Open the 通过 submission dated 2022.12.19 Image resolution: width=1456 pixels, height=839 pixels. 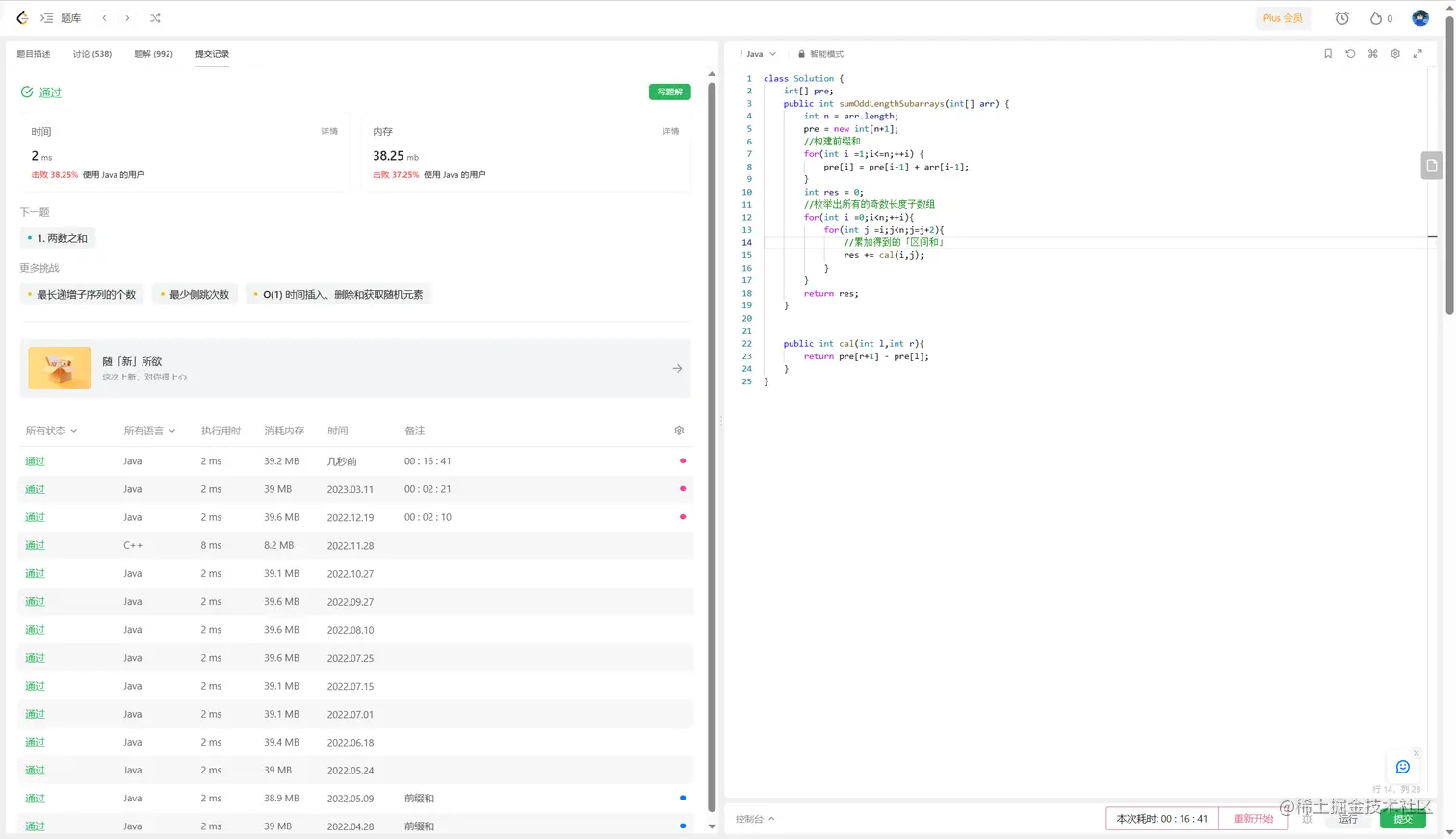(35, 517)
